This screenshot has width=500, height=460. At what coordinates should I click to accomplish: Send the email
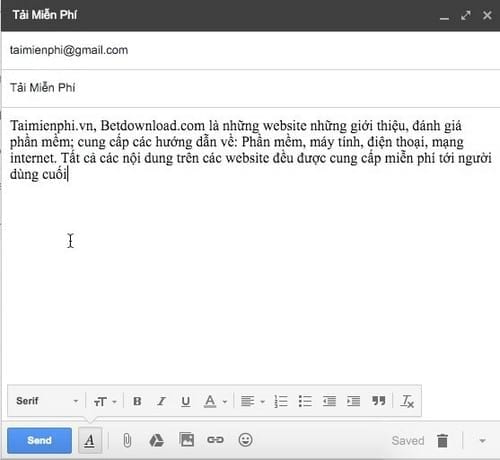(x=39, y=440)
